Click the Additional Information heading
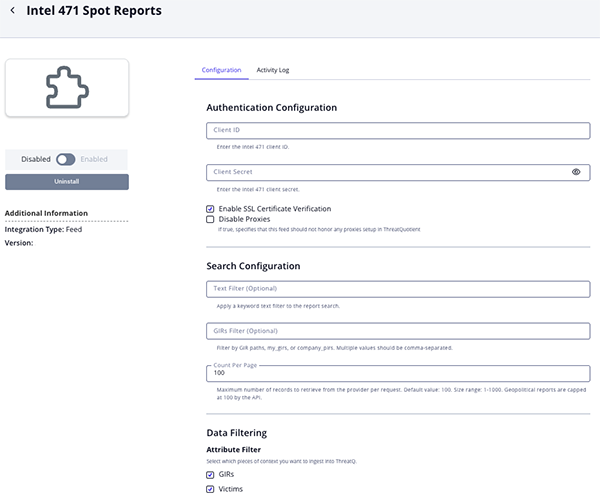The height and width of the screenshot is (496, 600). pyautogui.click(x=46, y=213)
